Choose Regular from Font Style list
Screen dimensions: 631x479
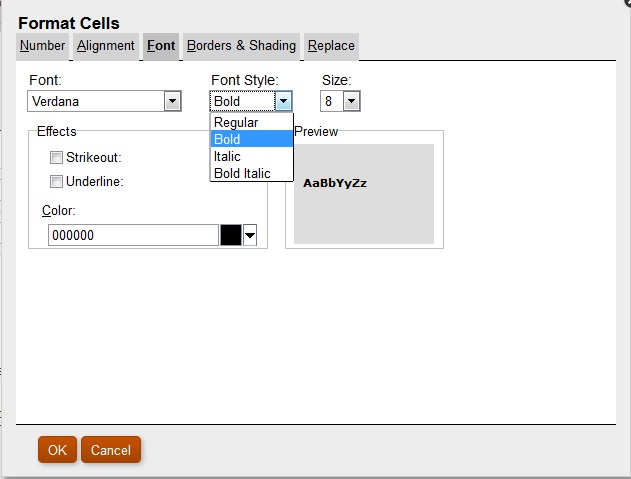pyautogui.click(x=236, y=122)
